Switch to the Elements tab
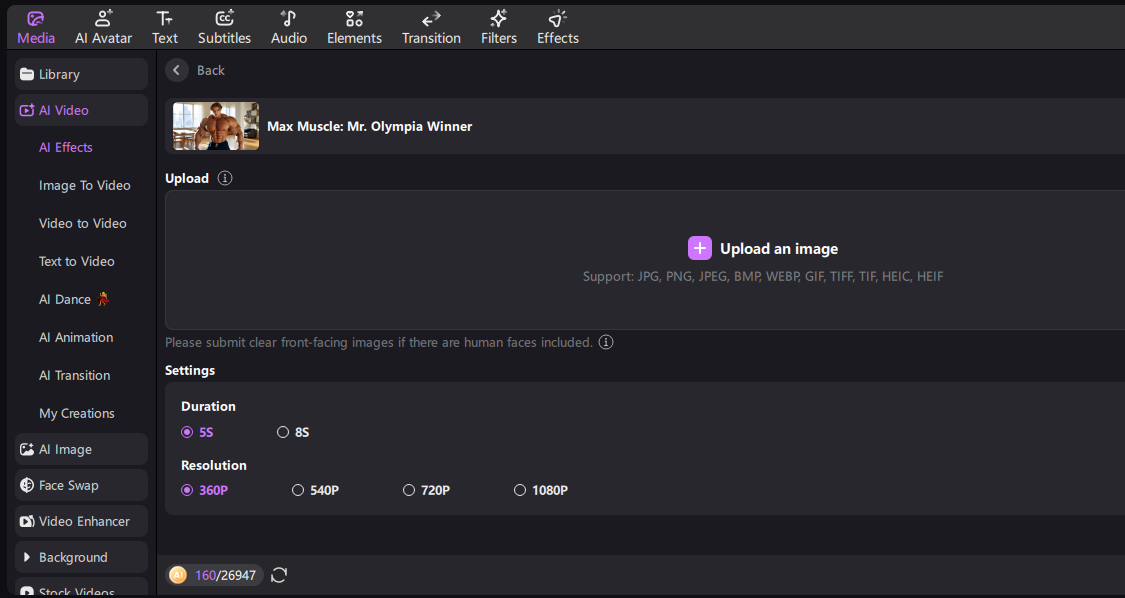Screen dimensions: 1125x598 [354, 26]
